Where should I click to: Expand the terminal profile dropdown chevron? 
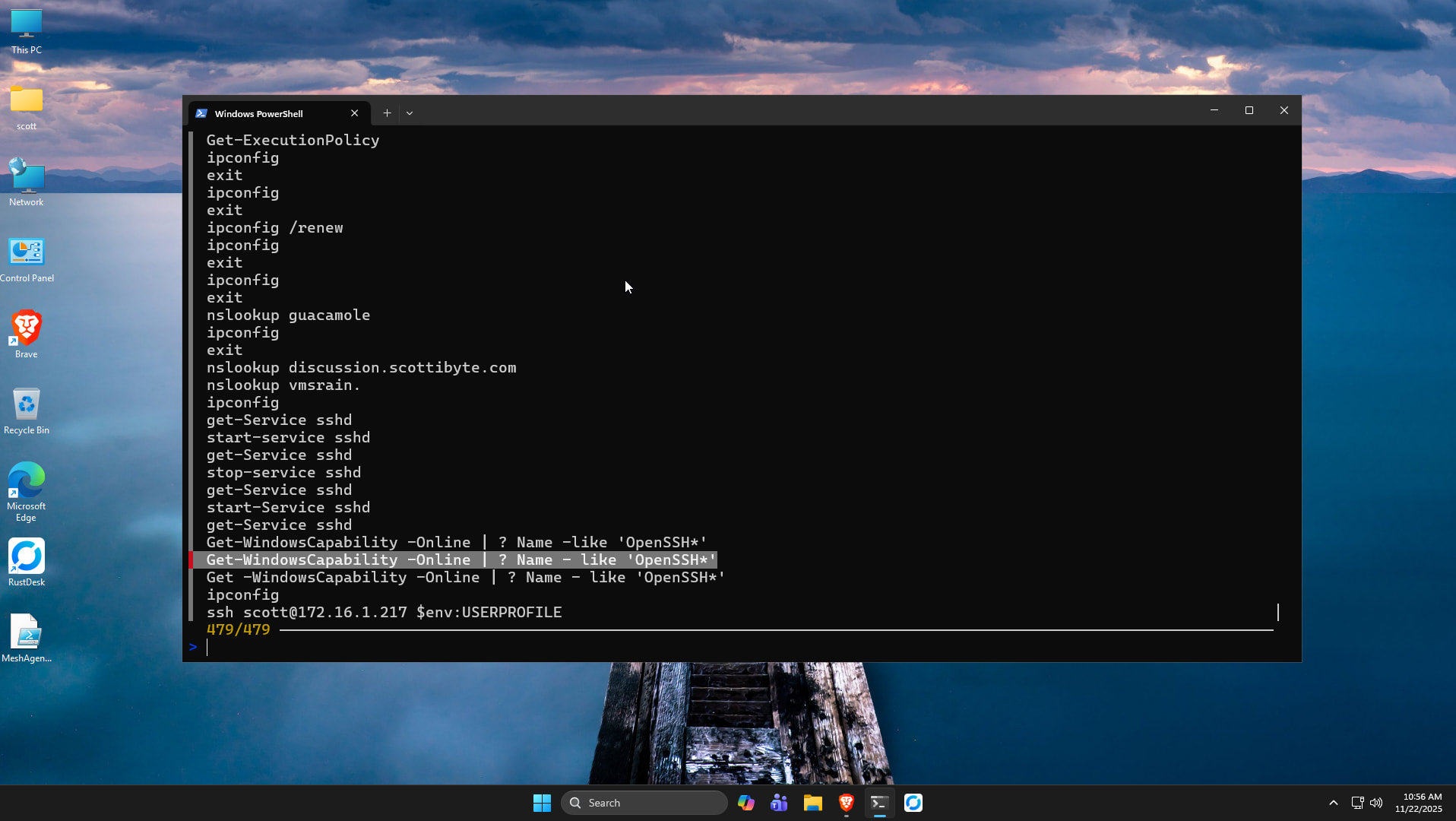coord(410,113)
